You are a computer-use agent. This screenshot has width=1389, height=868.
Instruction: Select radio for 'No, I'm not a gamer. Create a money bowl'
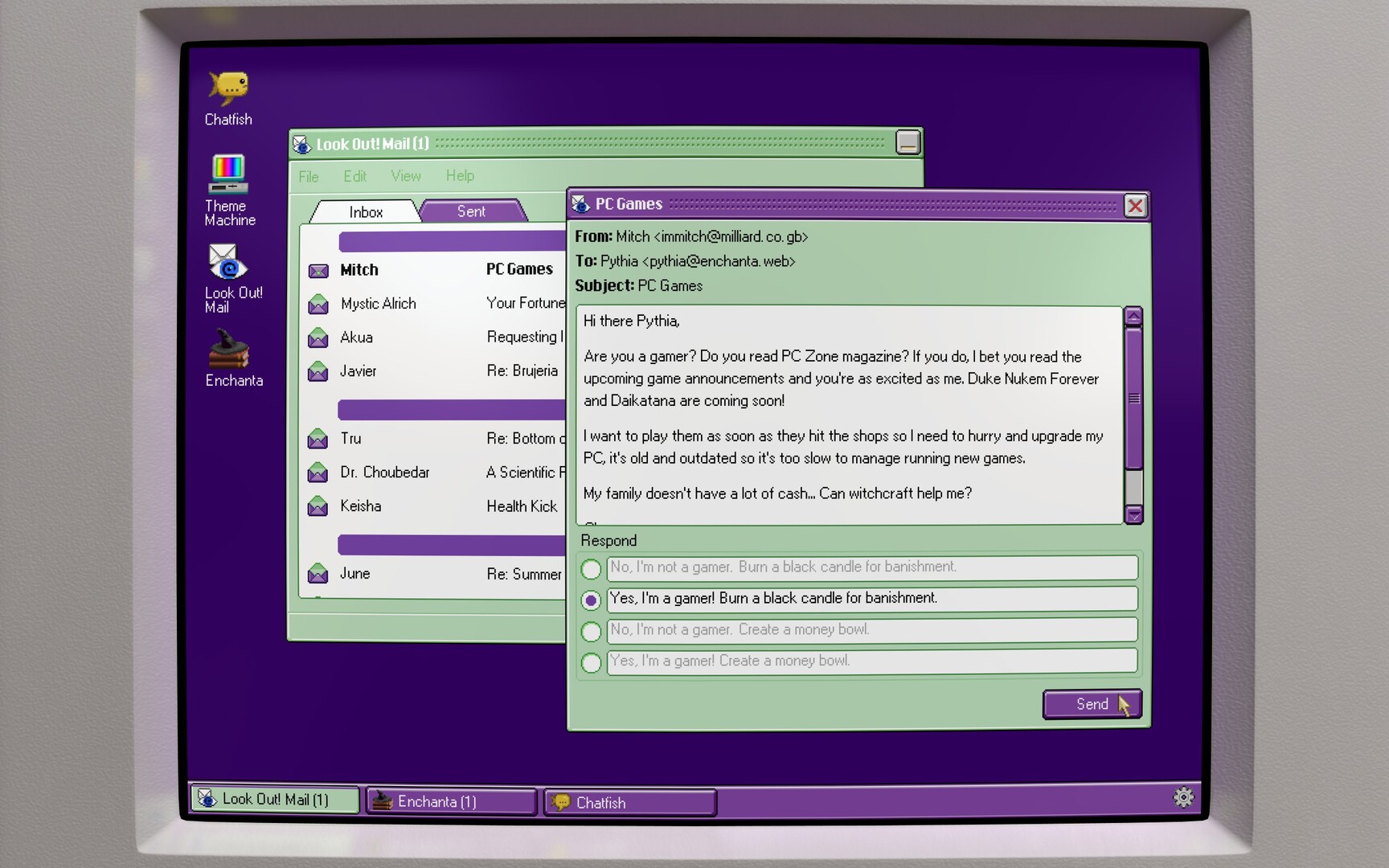[x=591, y=632]
